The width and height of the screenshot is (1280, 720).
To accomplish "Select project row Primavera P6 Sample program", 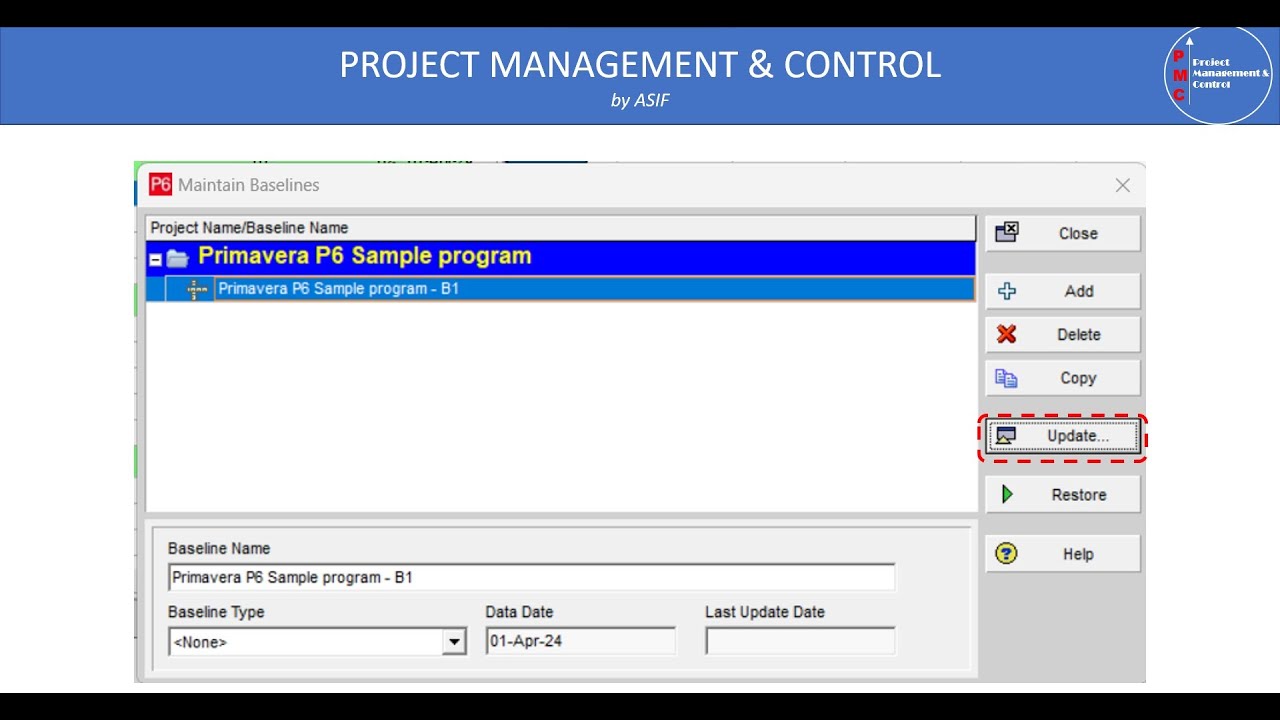I will pyautogui.click(x=560, y=257).
